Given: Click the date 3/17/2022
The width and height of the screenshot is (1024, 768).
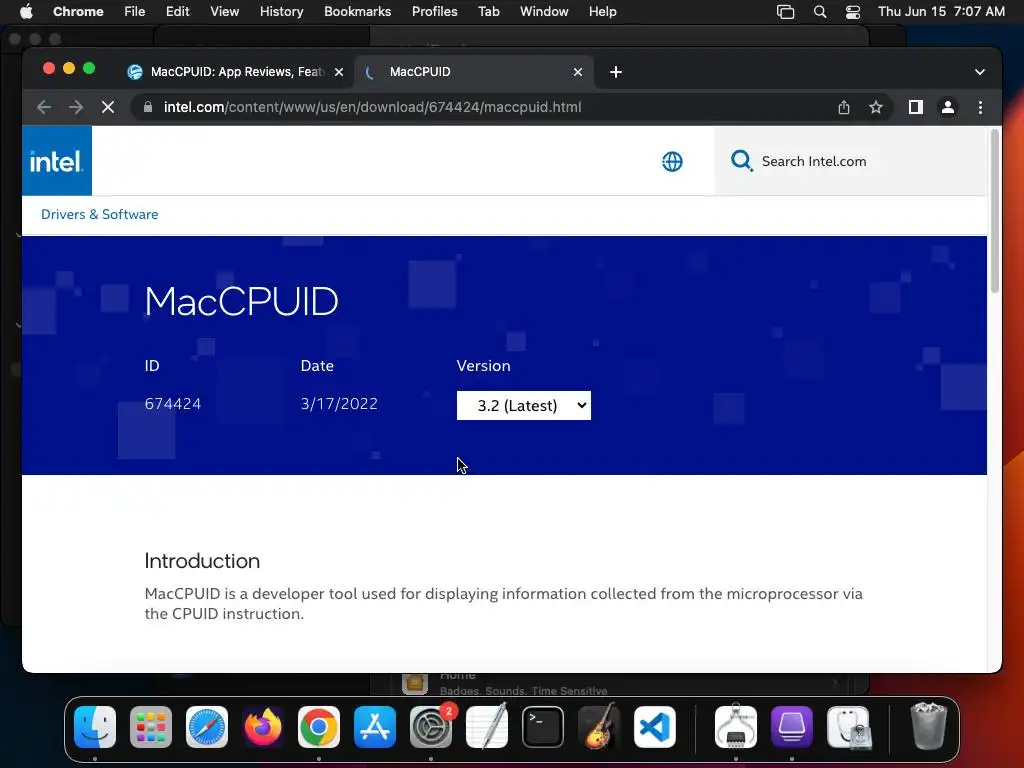Looking at the screenshot, I should [339, 404].
